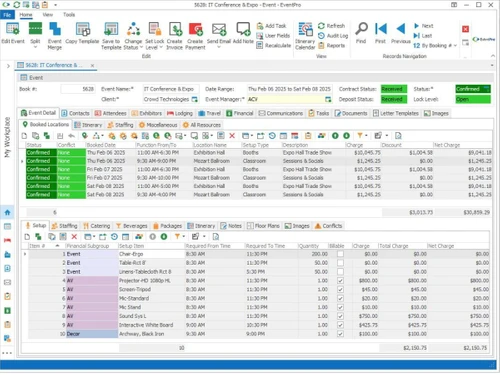This screenshot has width=500, height=375.
Task: Click the mail icon in left sidebar
Action: (x=7, y=282)
